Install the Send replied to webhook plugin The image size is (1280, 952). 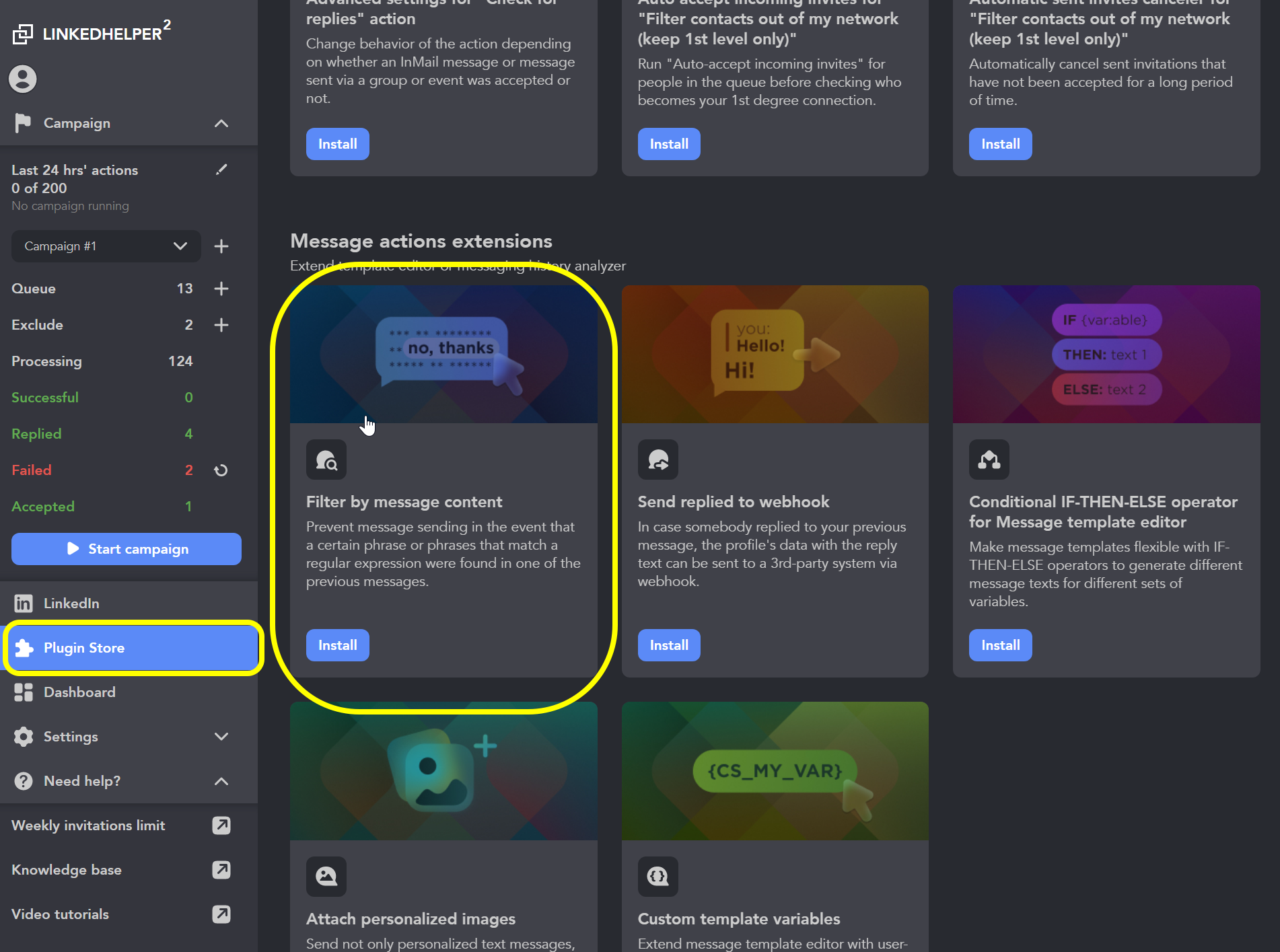669,645
